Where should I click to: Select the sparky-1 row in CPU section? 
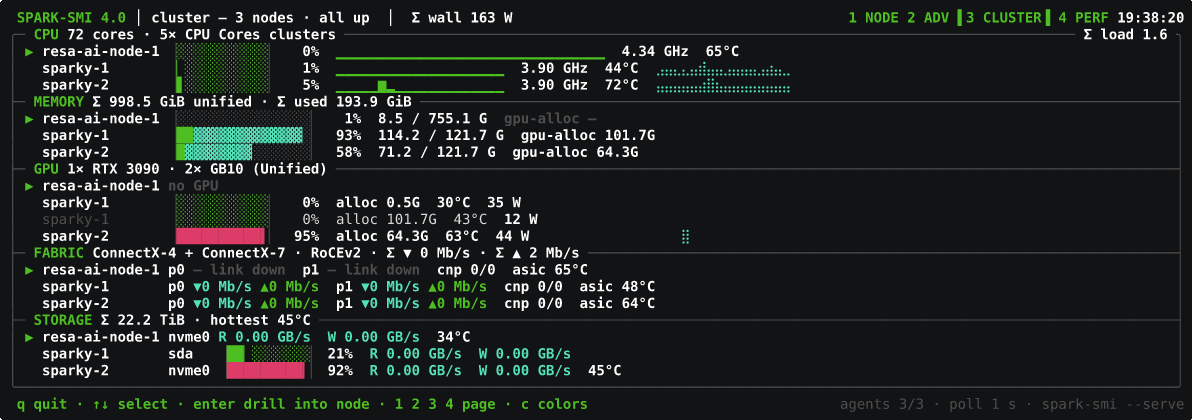click(x=75, y=68)
